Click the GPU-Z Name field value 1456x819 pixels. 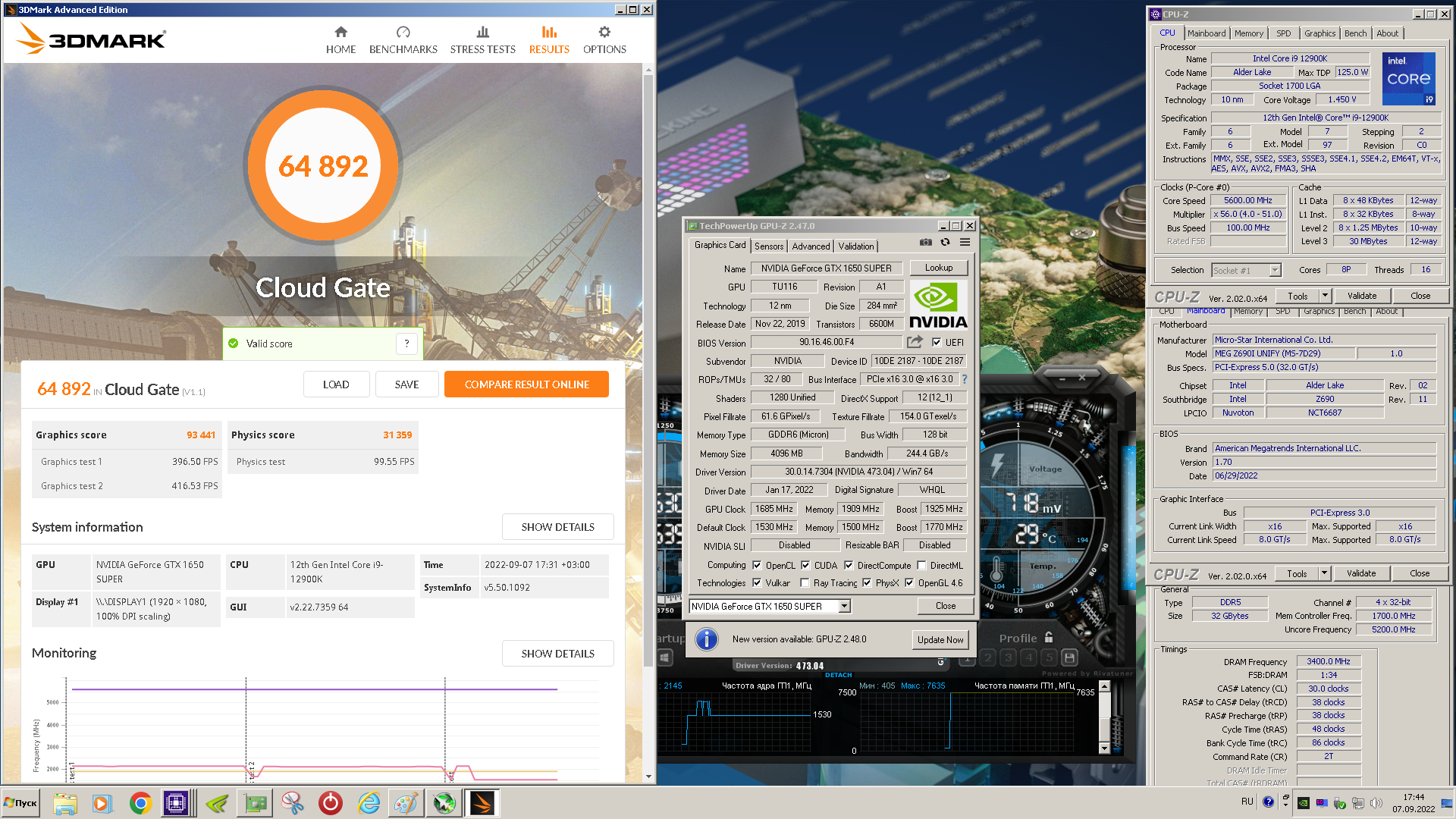[x=826, y=268]
